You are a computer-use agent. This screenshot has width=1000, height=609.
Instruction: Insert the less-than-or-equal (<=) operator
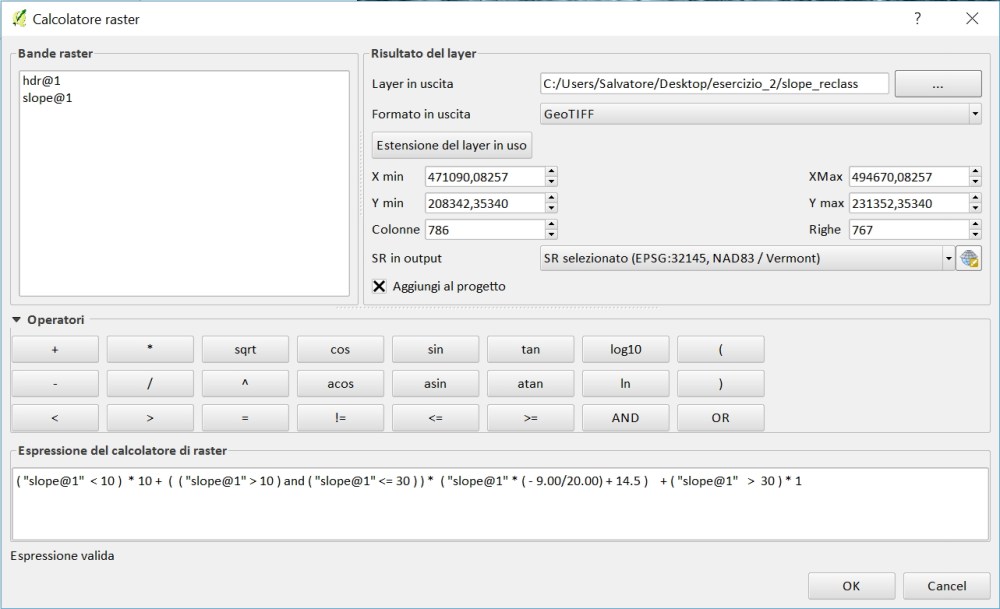click(435, 418)
